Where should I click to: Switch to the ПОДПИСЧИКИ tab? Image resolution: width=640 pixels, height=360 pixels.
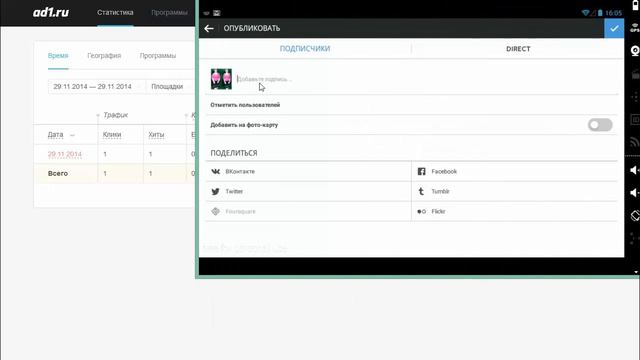coord(305,49)
